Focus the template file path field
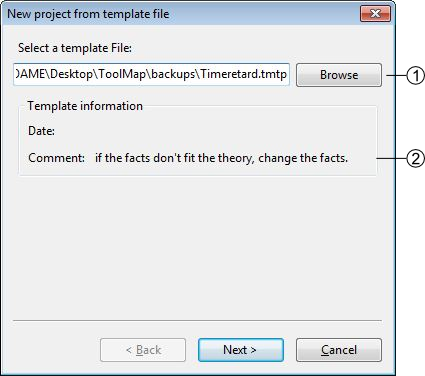425x376 pixels. click(151, 74)
